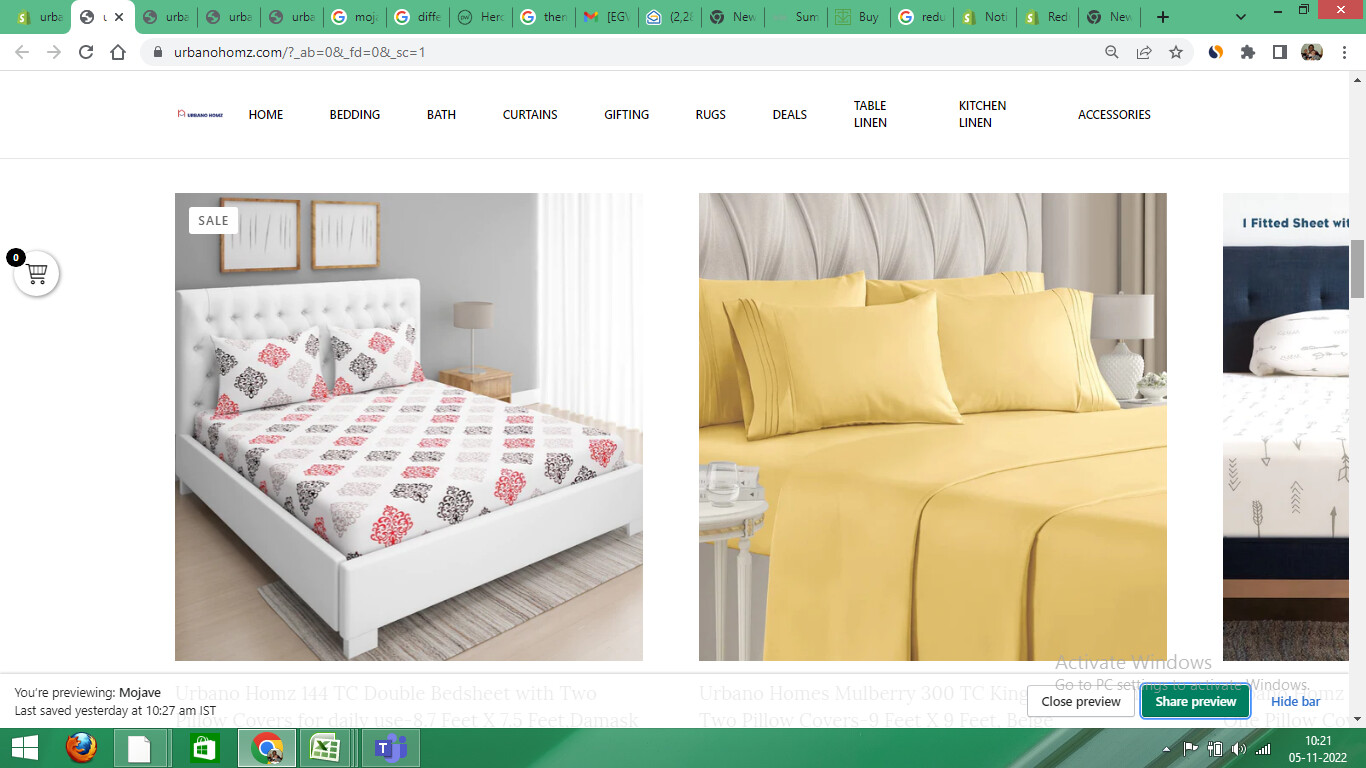
Task: View the site information lock icon
Action: point(157,52)
